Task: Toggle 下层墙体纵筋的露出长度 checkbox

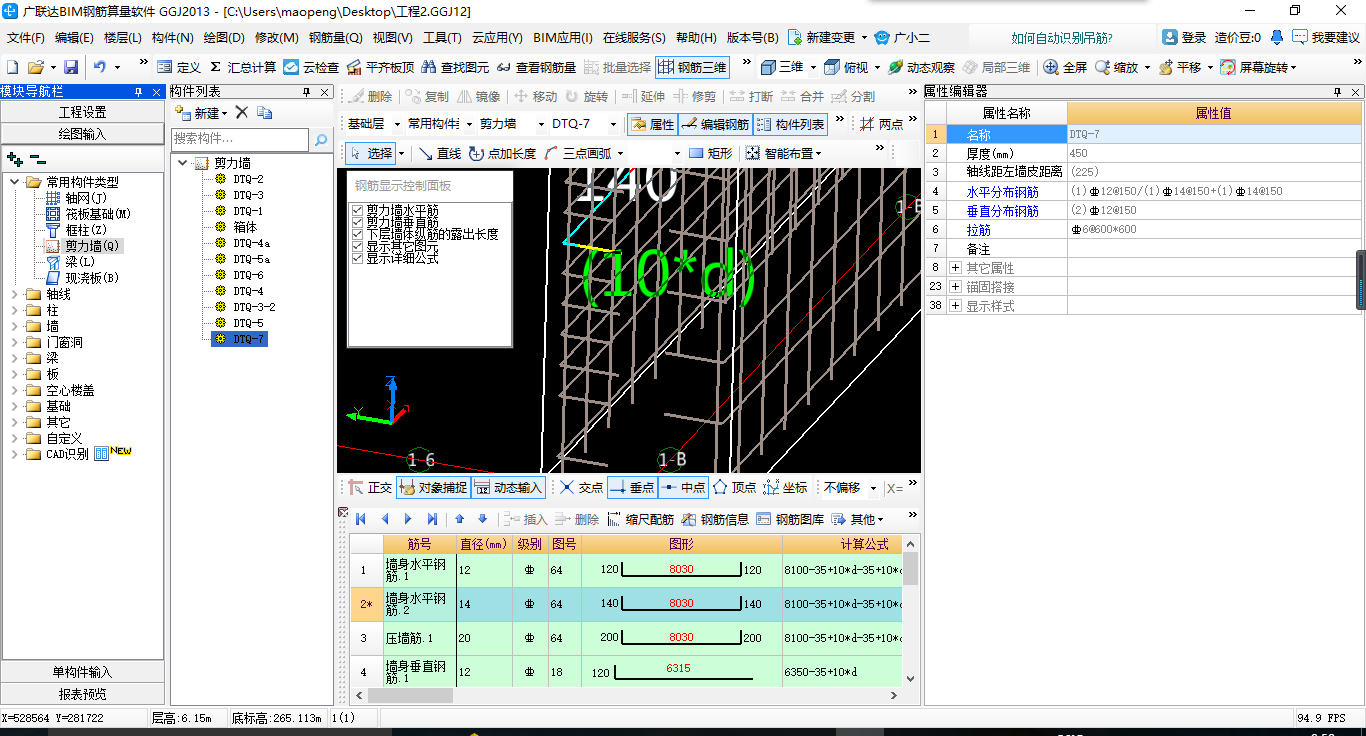Action: 358,234
